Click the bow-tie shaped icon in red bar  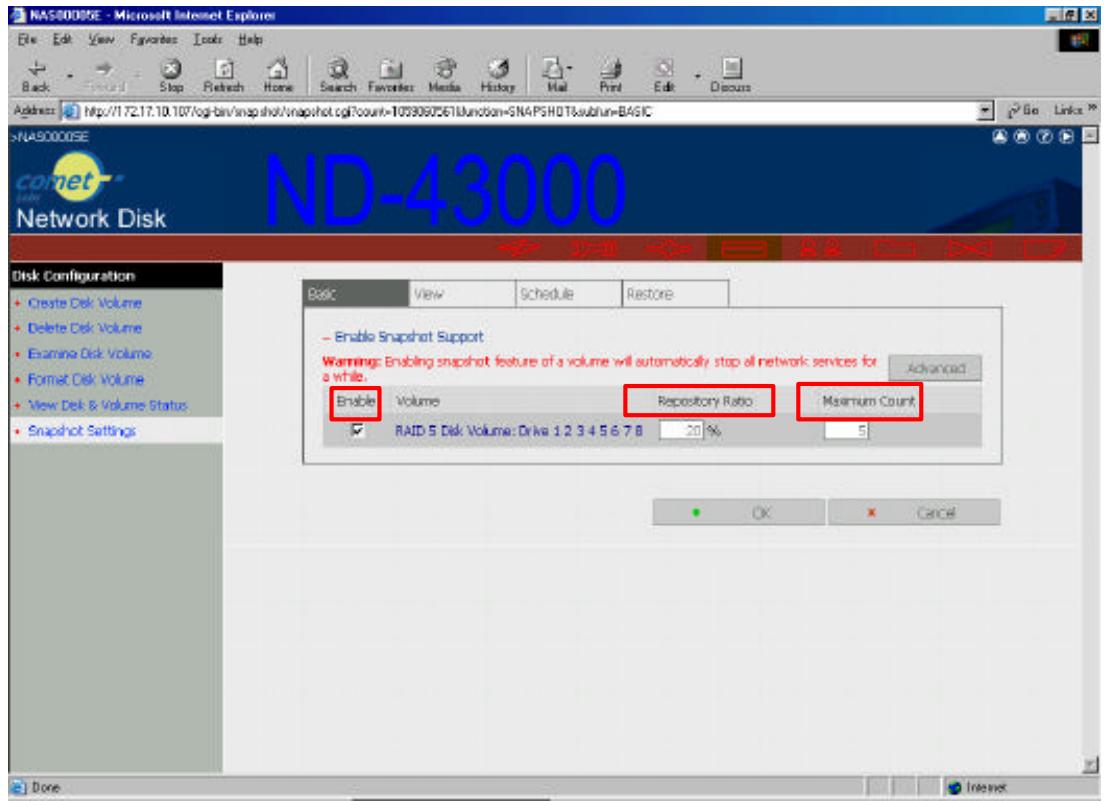tap(971, 248)
